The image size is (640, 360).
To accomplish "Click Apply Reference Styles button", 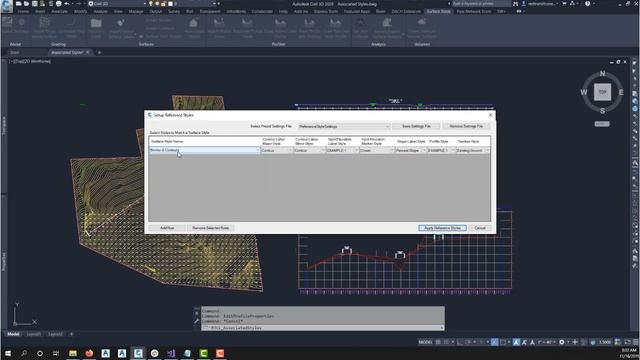I will click(x=442, y=228).
